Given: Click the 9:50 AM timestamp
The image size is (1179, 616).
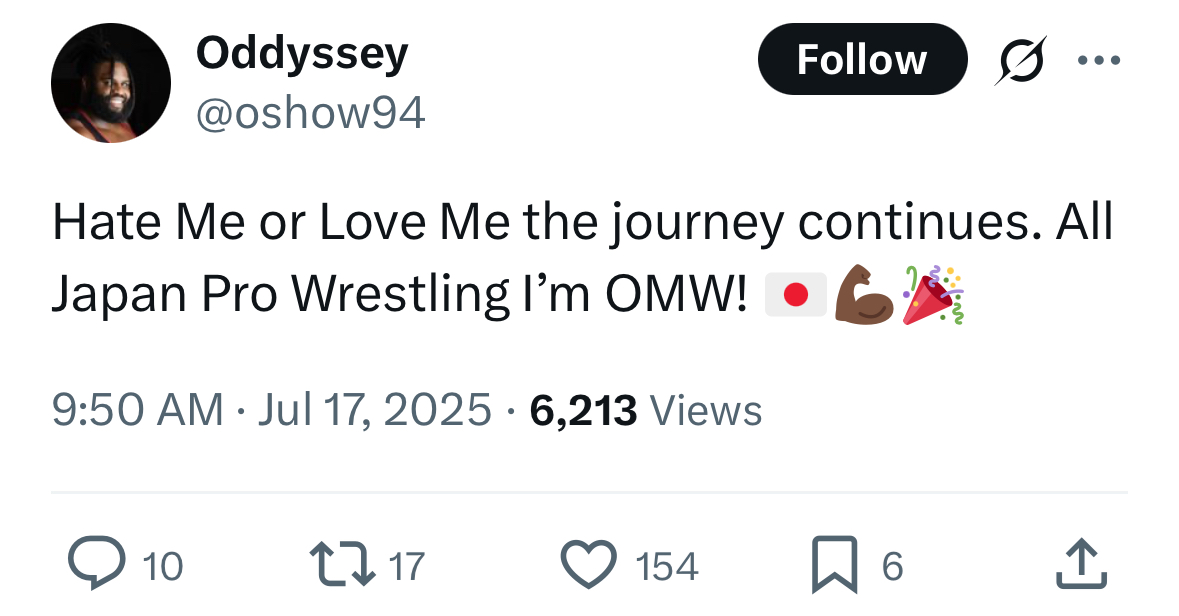Looking at the screenshot, I should 138,410.
